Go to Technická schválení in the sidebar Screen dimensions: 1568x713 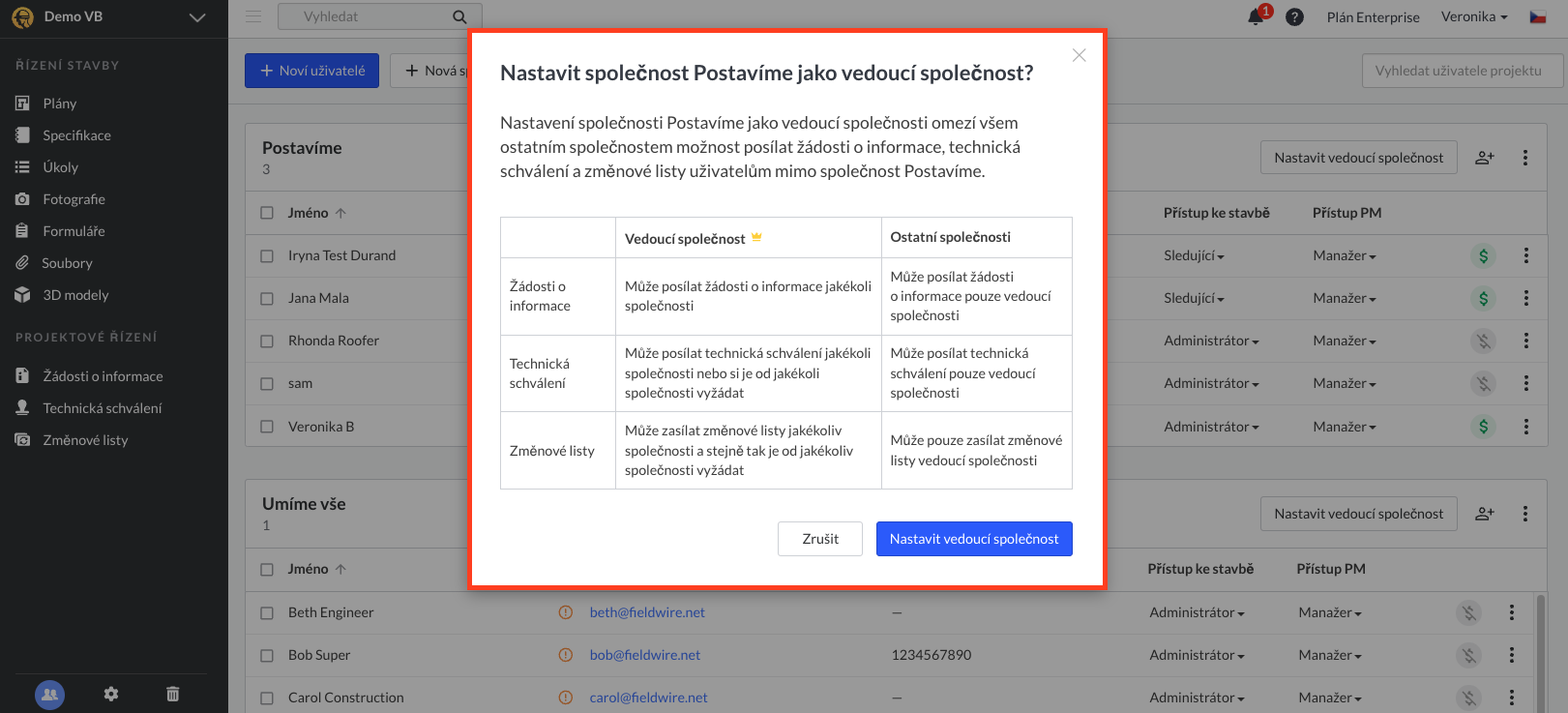coord(103,408)
